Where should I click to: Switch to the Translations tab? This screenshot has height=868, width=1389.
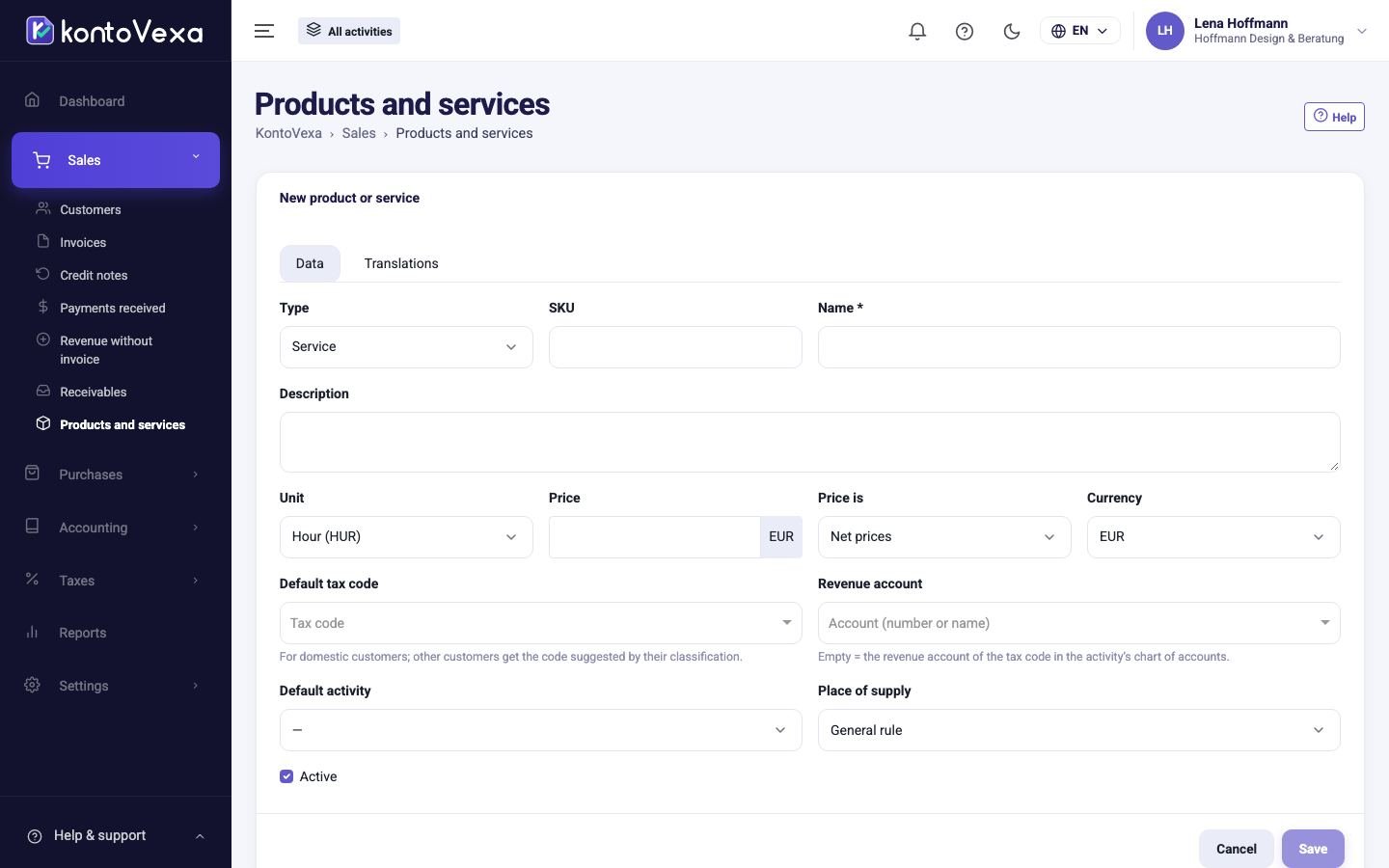click(x=401, y=263)
